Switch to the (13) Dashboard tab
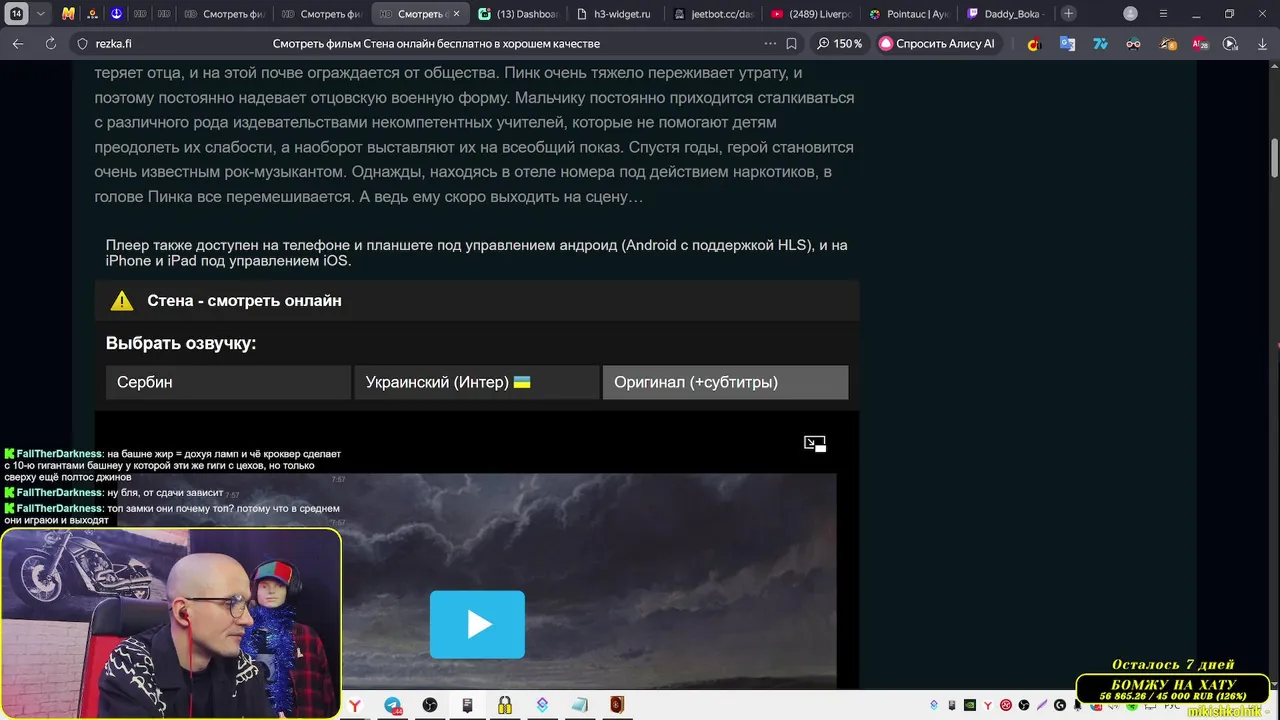Viewport: 1280px width, 720px height. click(518, 14)
